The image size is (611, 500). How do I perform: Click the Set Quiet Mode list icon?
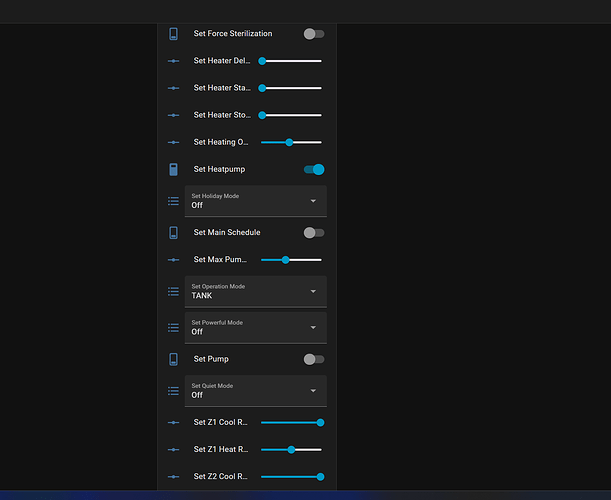174,390
